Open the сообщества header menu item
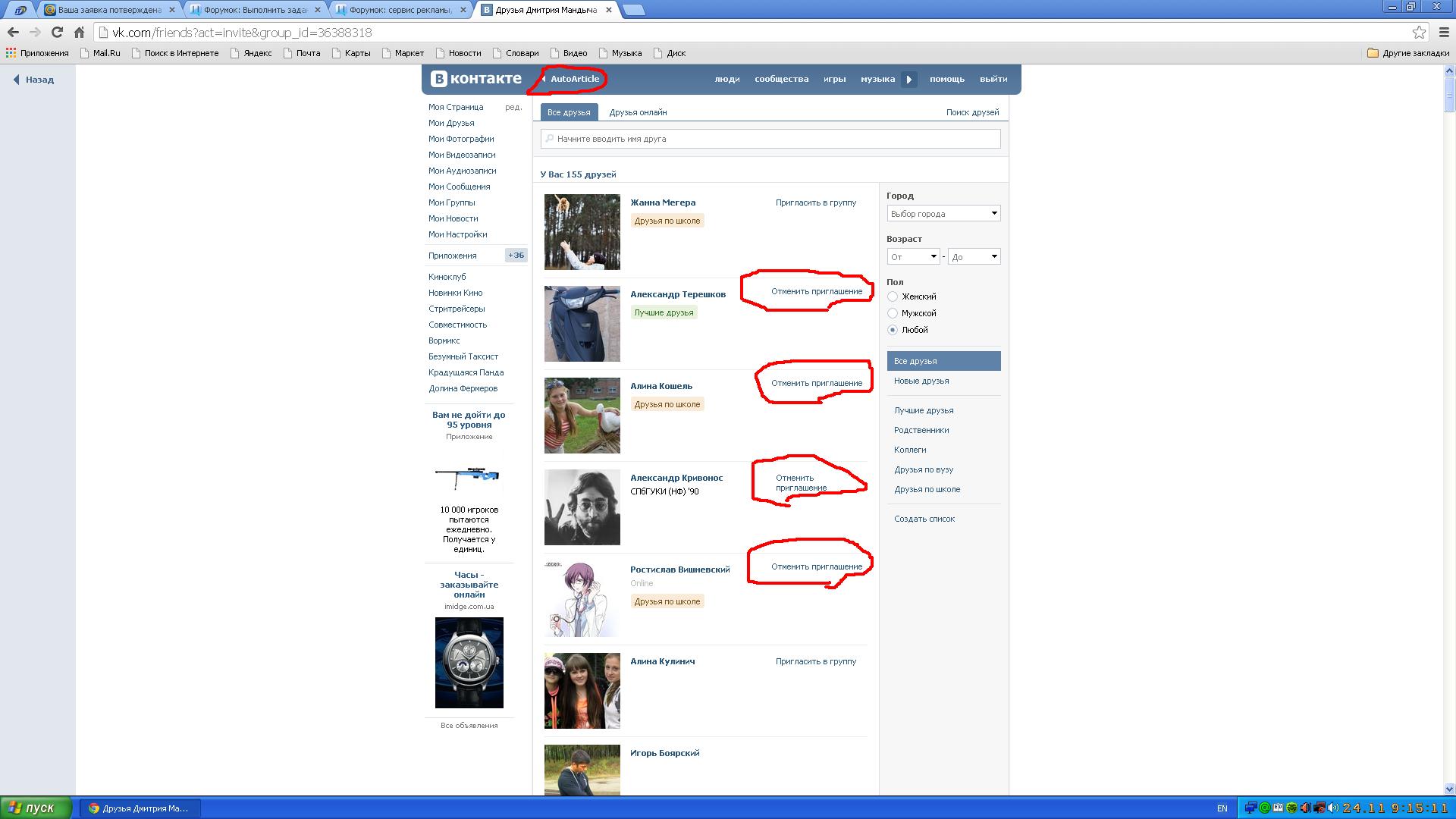1456x819 pixels. coord(781,79)
